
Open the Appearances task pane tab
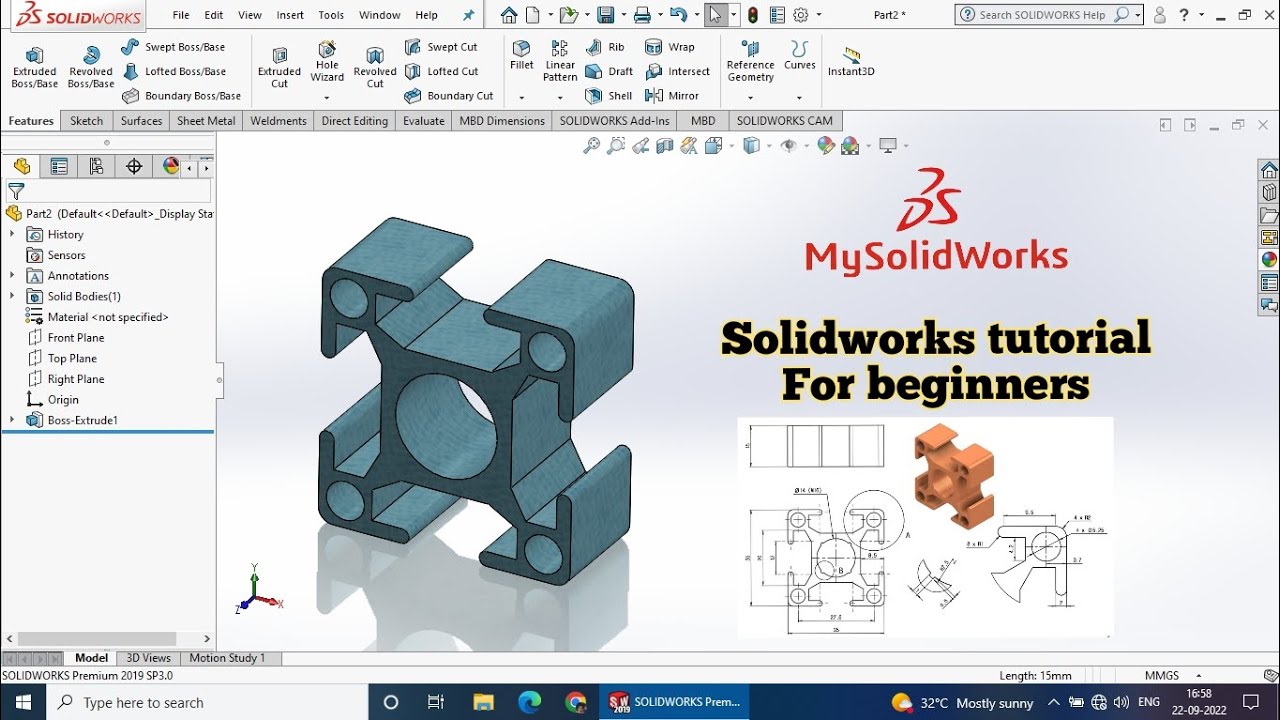click(x=1269, y=259)
